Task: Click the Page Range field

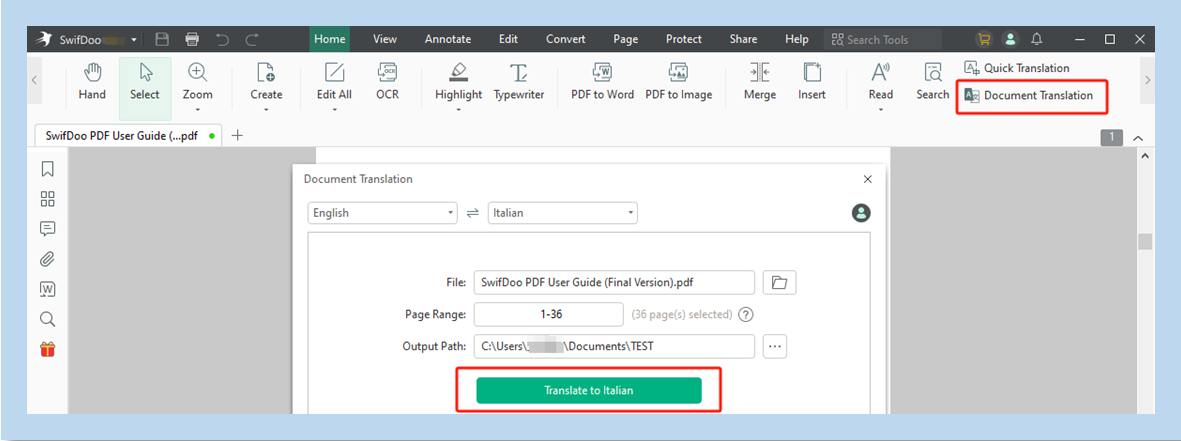Action: (x=548, y=315)
